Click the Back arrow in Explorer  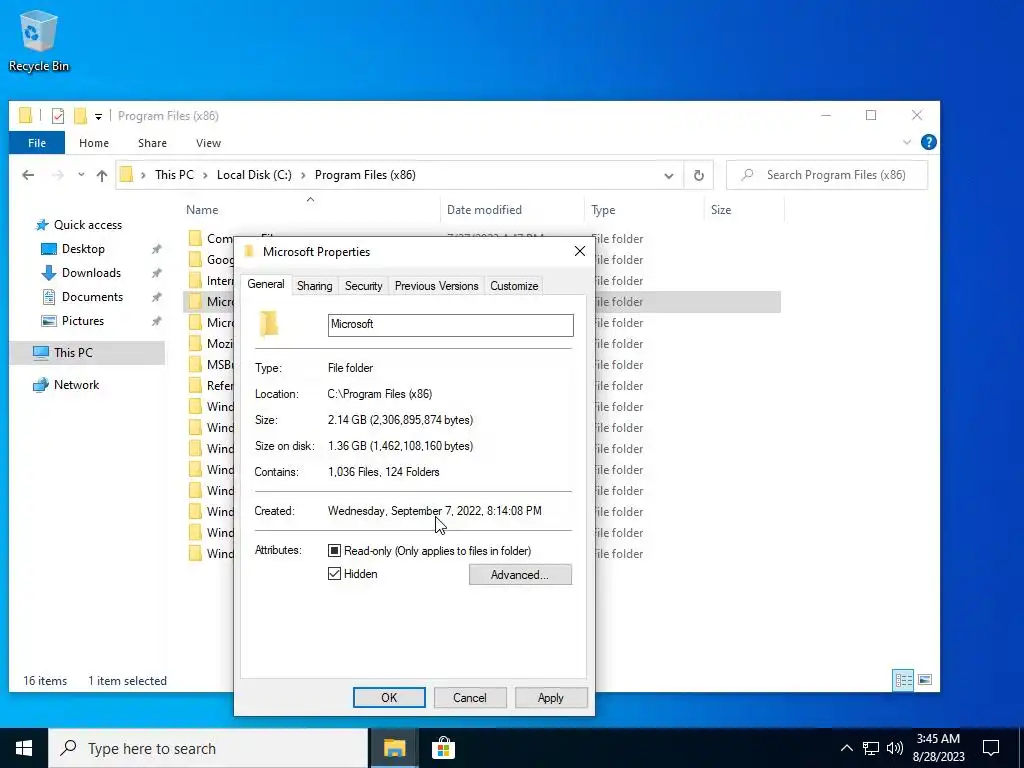(x=28, y=175)
